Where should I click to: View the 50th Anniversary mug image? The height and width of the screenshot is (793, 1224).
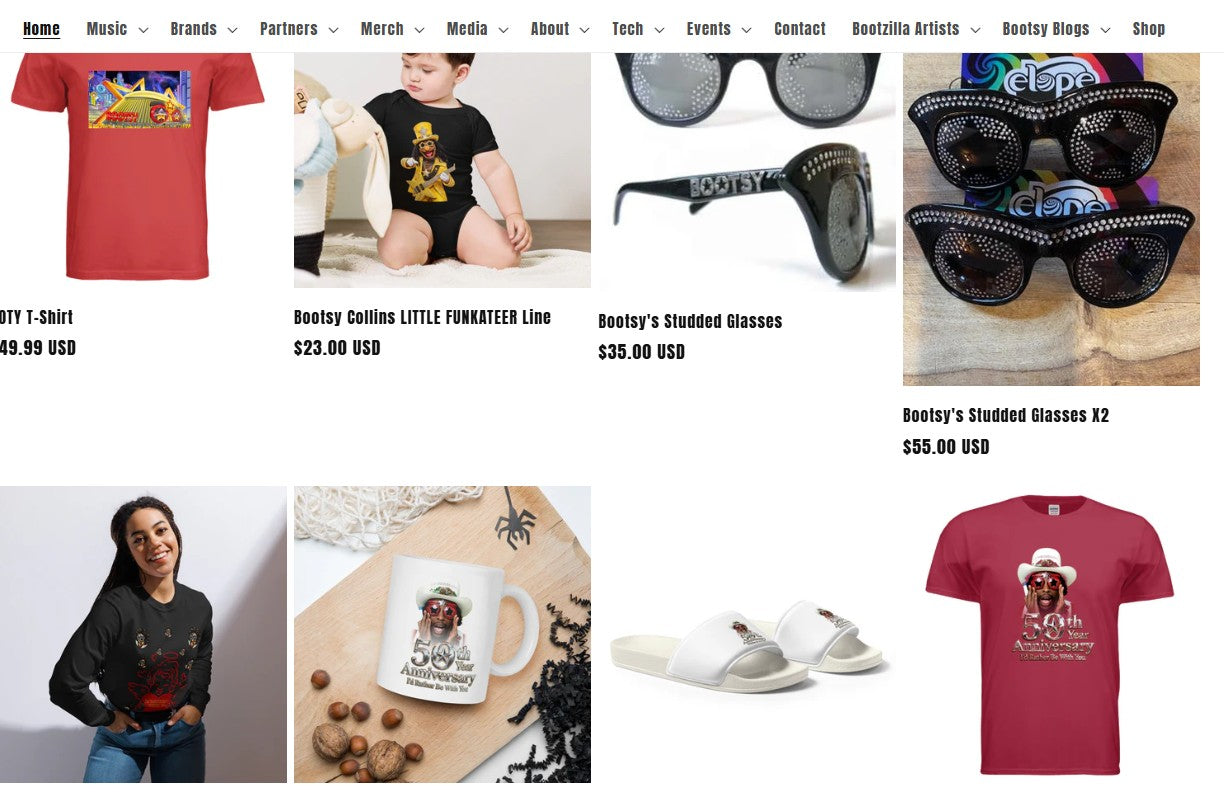click(x=442, y=634)
